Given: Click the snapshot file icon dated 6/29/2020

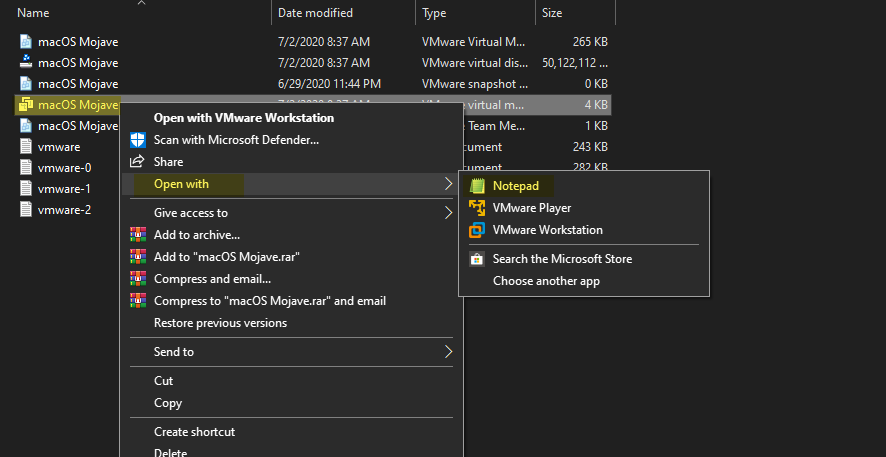Looking at the screenshot, I should [26, 84].
